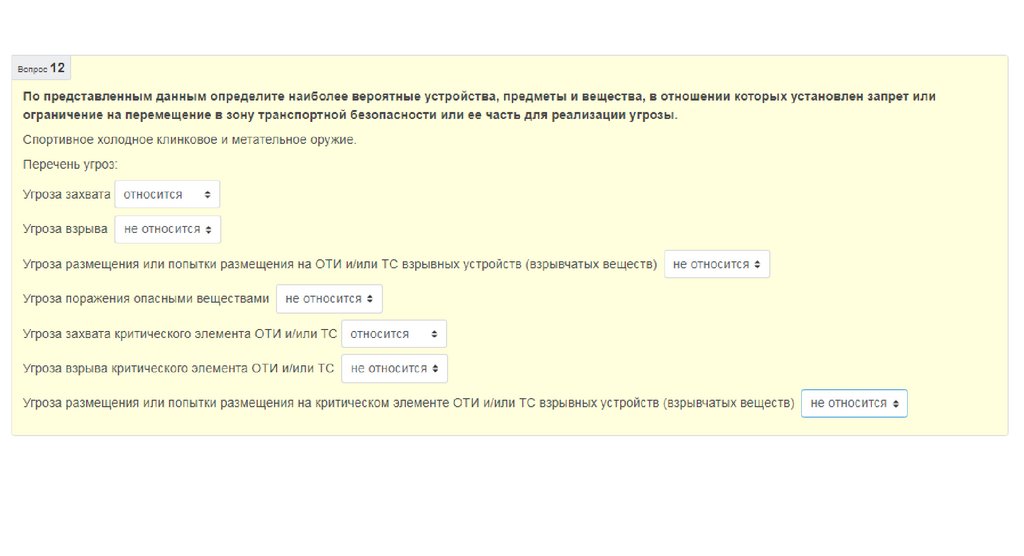Click 'Угроза взрыва критического элемента ОТИ' label
Viewport: 1024px width, 556px height.
click(178, 368)
